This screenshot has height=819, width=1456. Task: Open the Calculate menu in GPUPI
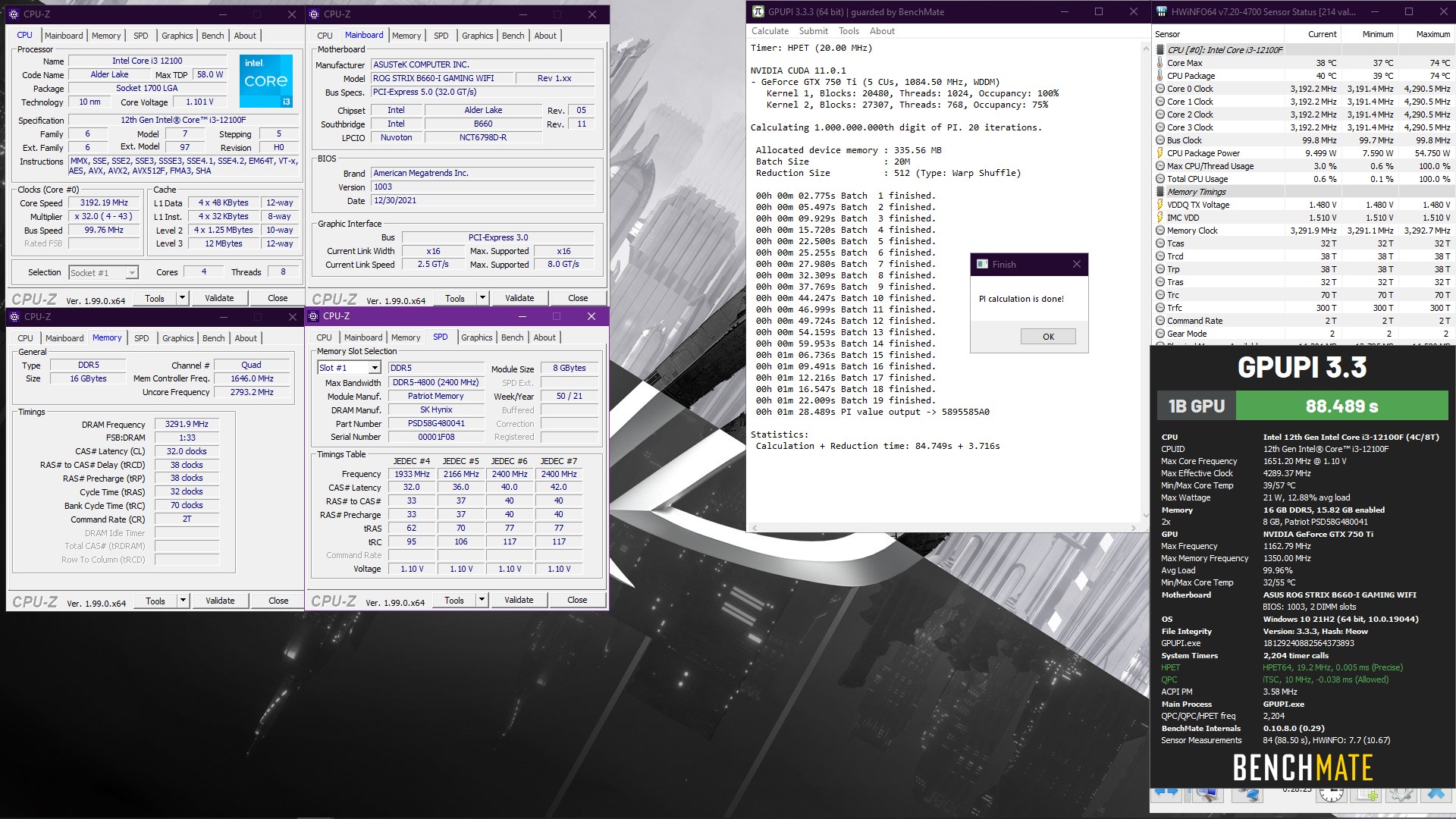click(770, 31)
